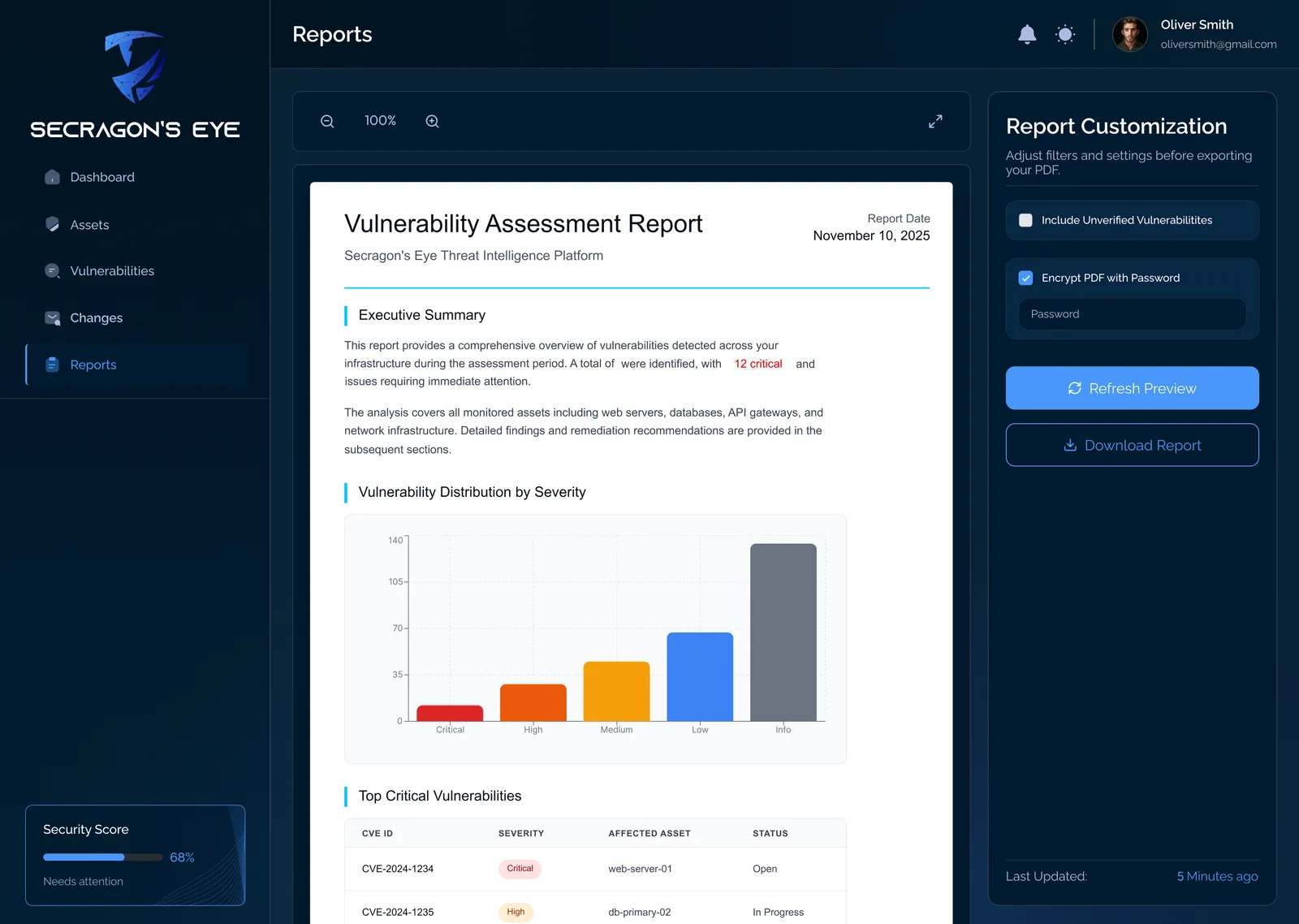Toggle the light theme sun icon
The width and height of the screenshot is (1299, 924).
click(x=1065, y=34)
